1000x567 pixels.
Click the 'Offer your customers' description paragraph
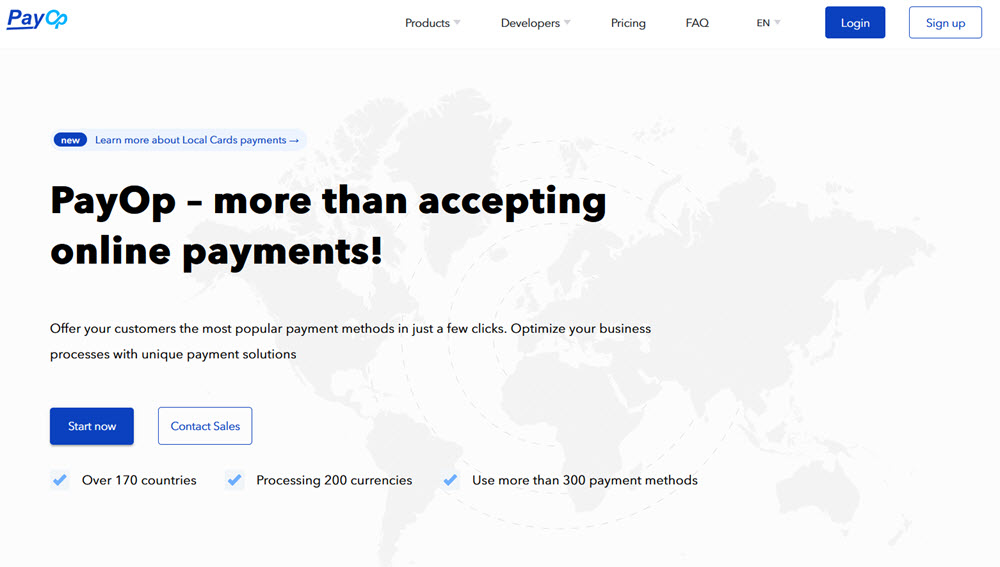click(351, 341)
